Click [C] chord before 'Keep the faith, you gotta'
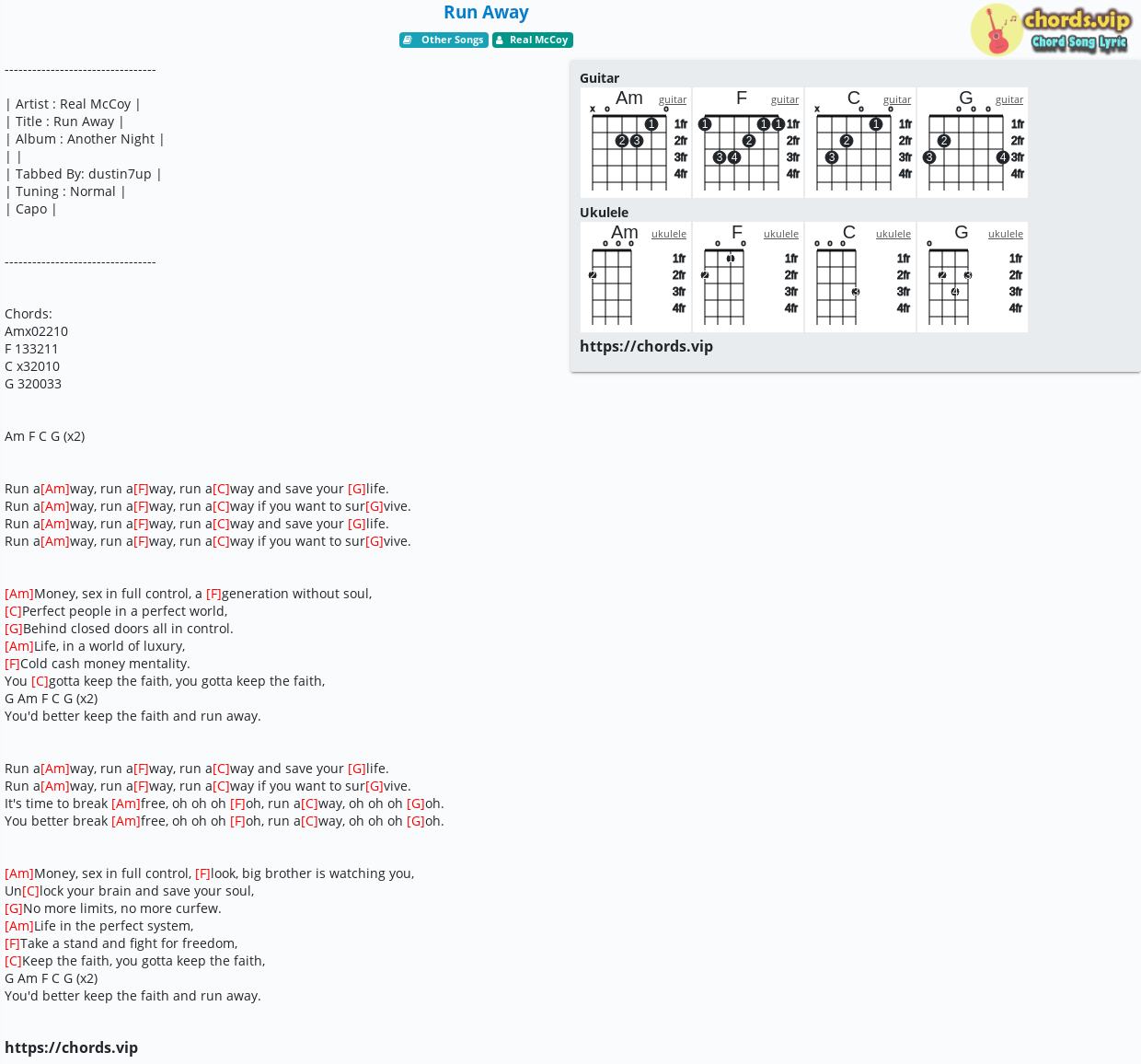 (x=13, y=961)
